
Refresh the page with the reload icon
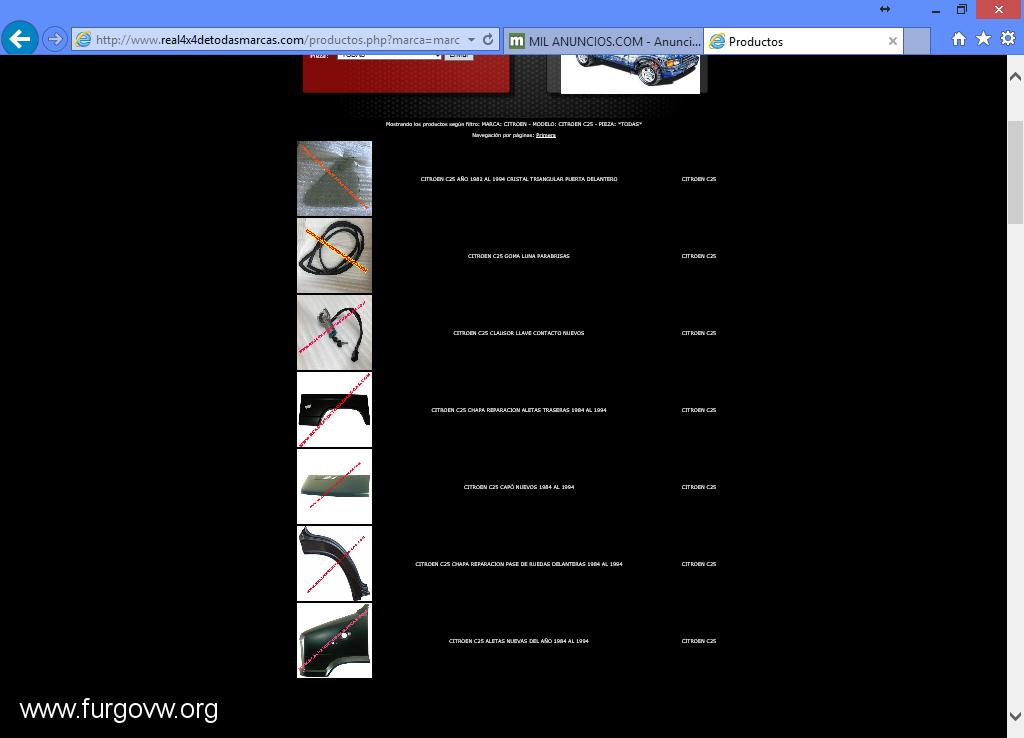coord(488,39)
